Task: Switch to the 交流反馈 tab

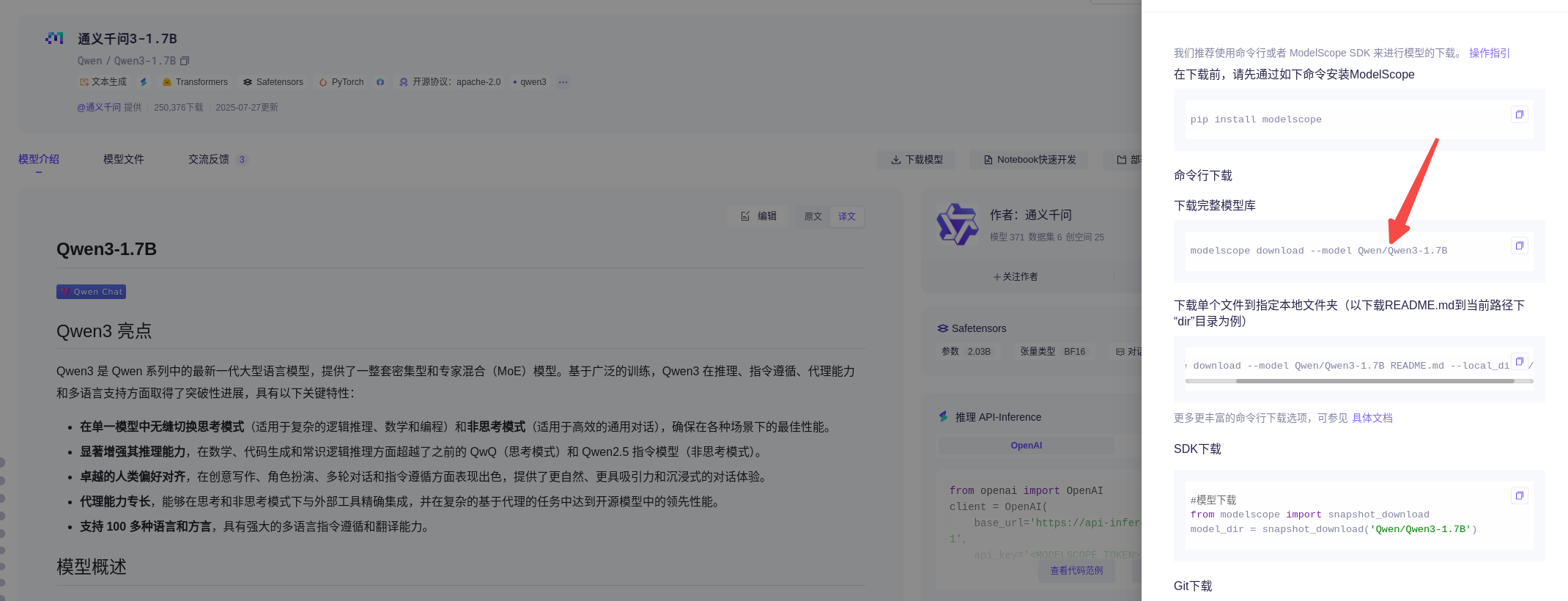Action: (218, 159)
